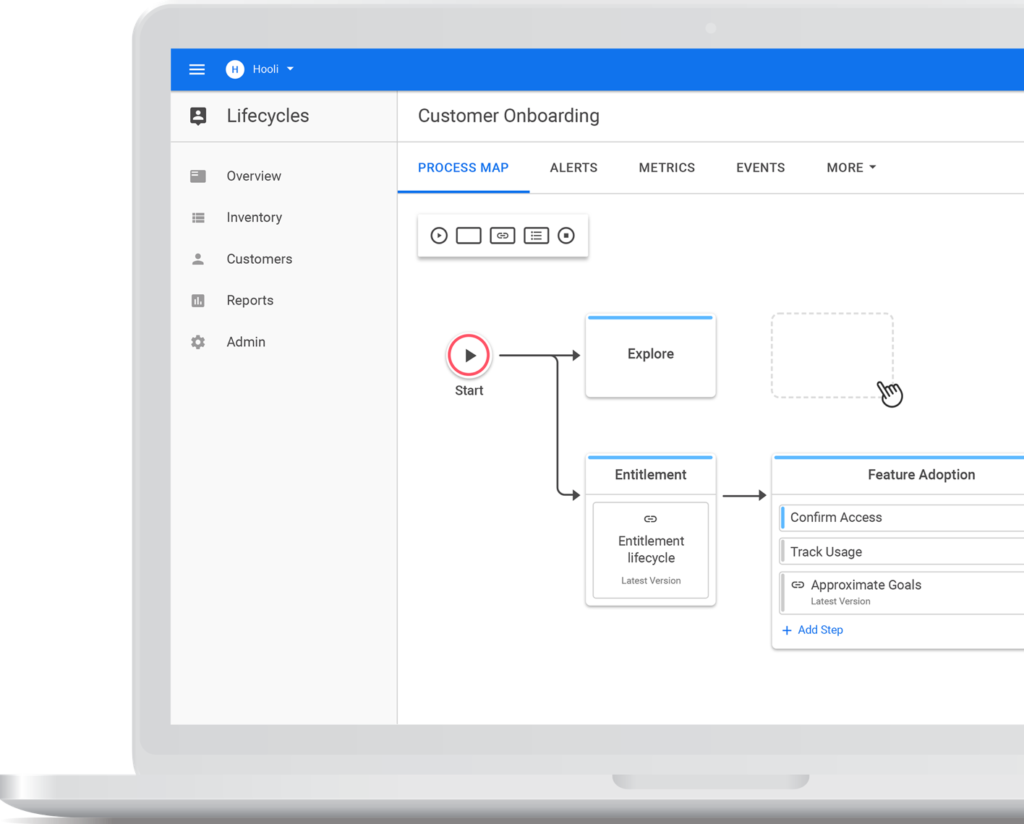Click the Lifecycles header icon
The height and width of the screenshot is (824, 1024).
tap(198, 116)
